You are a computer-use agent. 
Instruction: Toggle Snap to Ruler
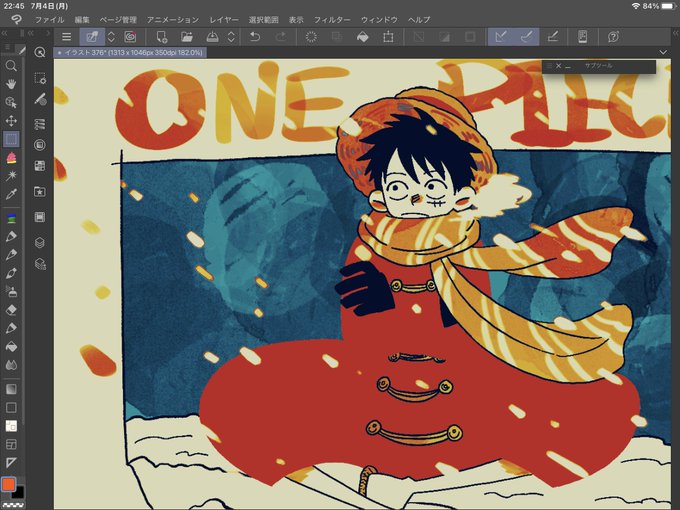(x=501, y=37)
